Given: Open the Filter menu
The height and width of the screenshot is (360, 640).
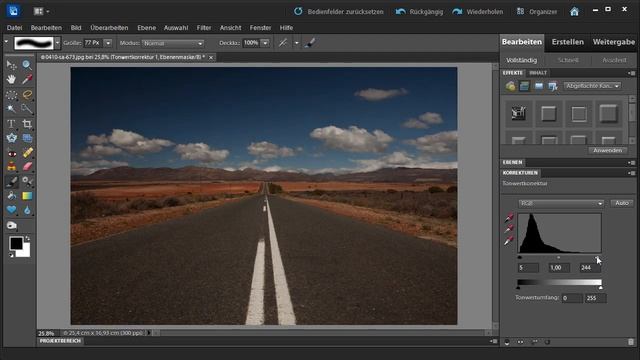Looking at the screenshot, I should point(204,28).
